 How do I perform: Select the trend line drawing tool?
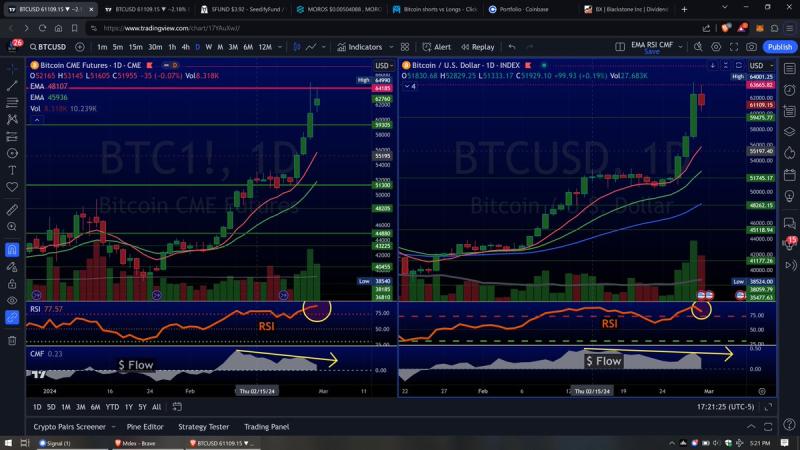pyautogui.click(x=12, y=86)
